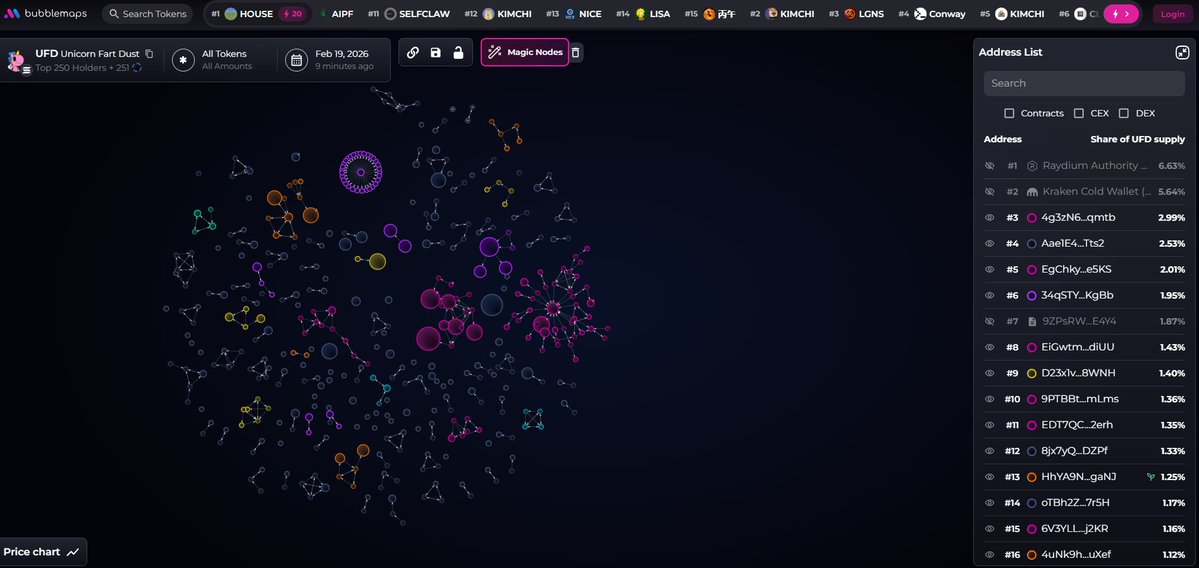
Task: Click the Address List search field
Action: [x=1084, y=83]
